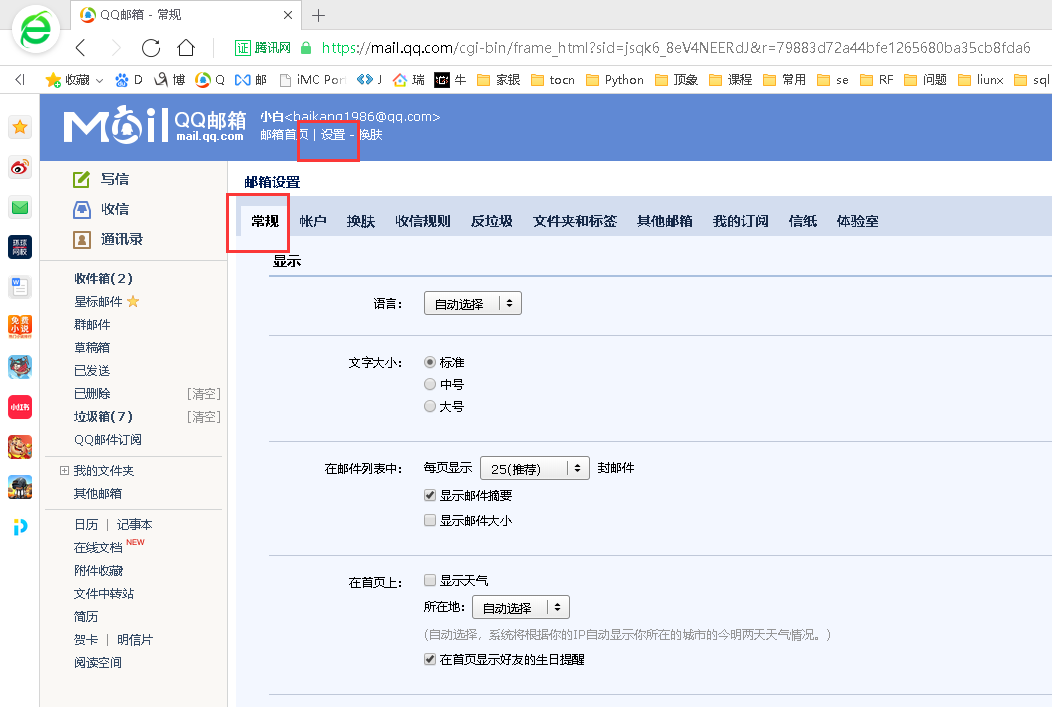
Task: Open the 小红书 sidebar app
Action: 20,406
